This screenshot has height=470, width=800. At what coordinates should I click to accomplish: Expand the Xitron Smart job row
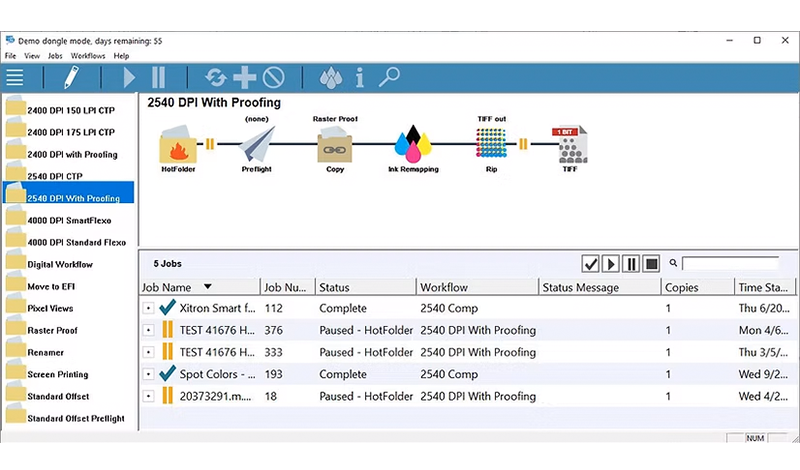point(148,308)
